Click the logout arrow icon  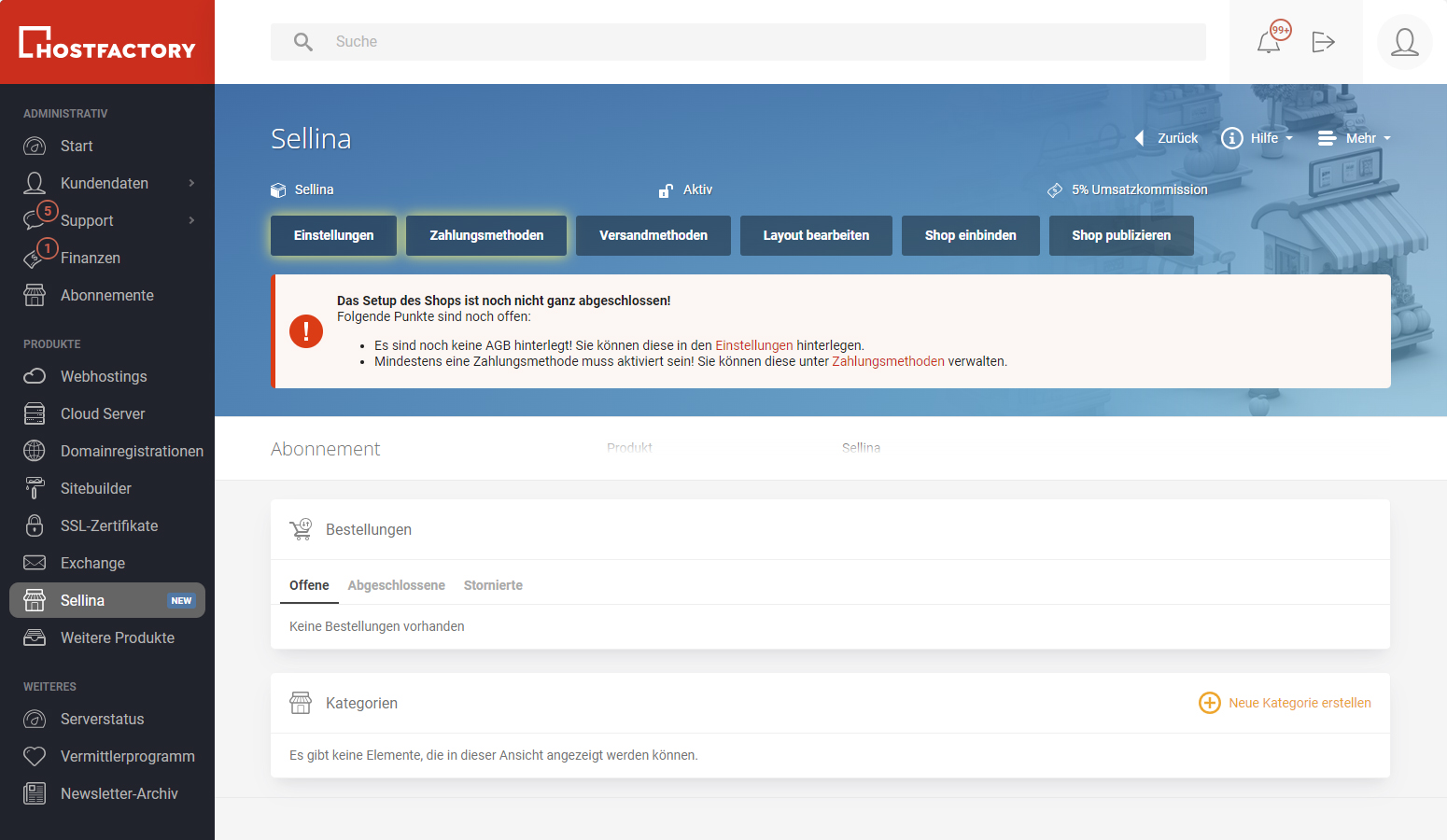1323,42
